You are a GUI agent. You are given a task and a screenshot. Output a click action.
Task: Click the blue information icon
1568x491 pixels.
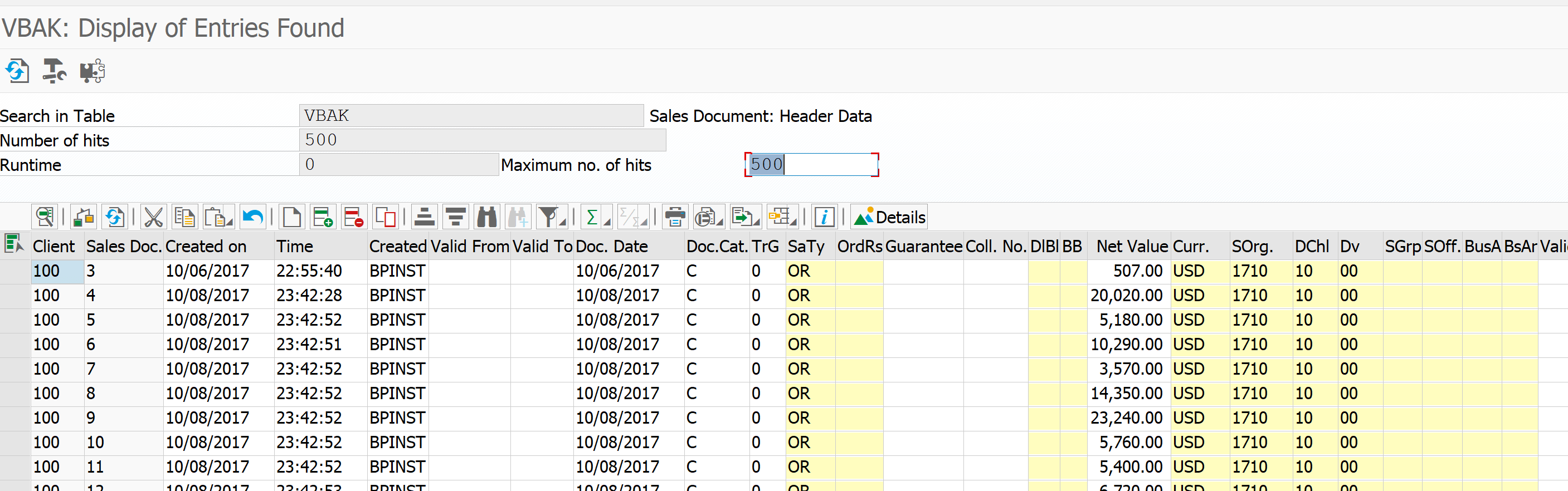tap(824, 217)
